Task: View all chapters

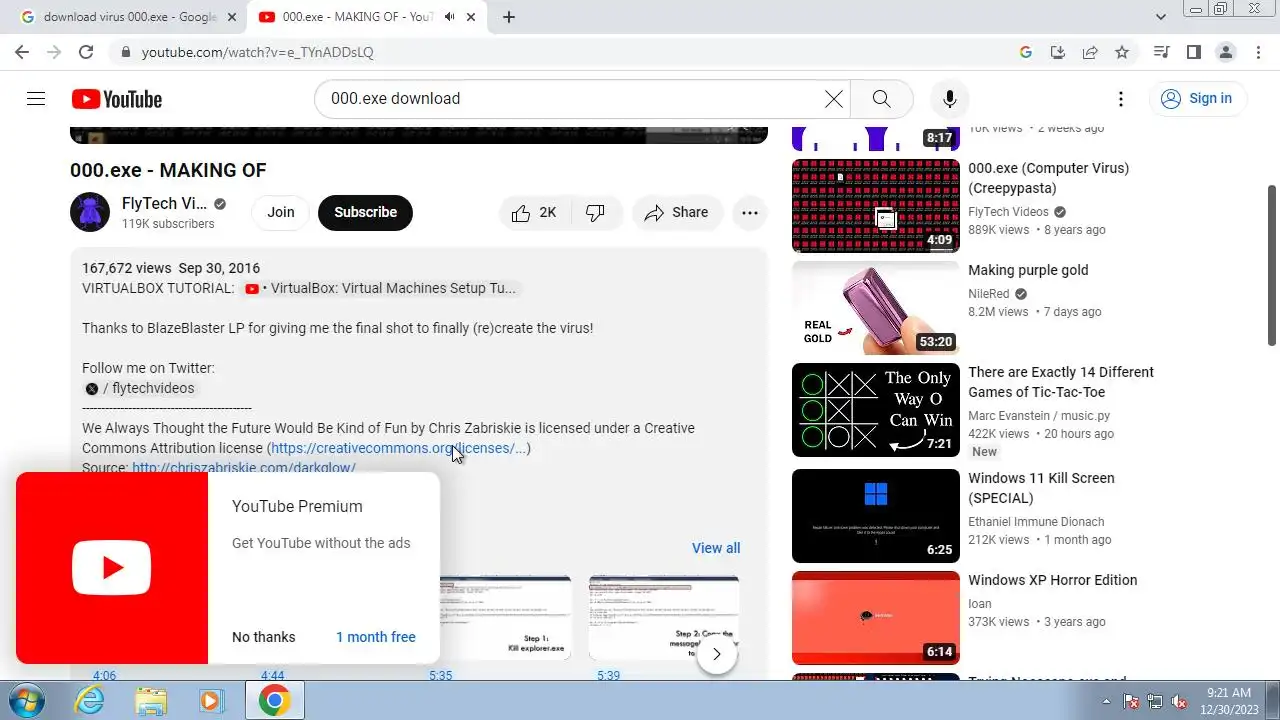Action: pos(716,548)
